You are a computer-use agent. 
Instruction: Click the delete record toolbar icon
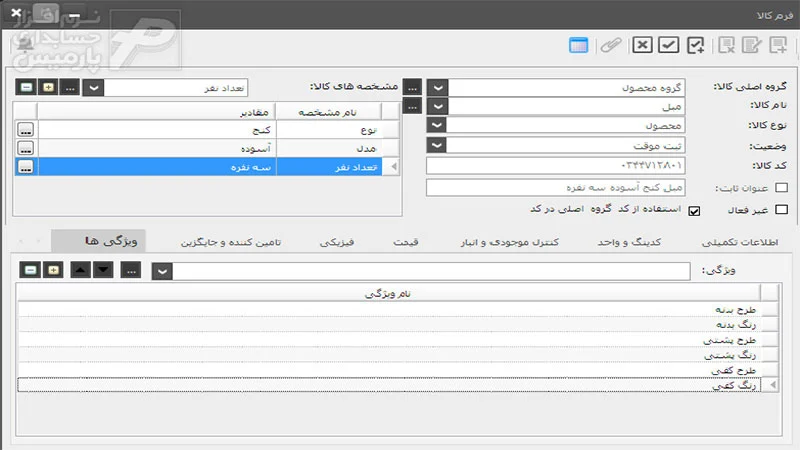pos(727,45)
